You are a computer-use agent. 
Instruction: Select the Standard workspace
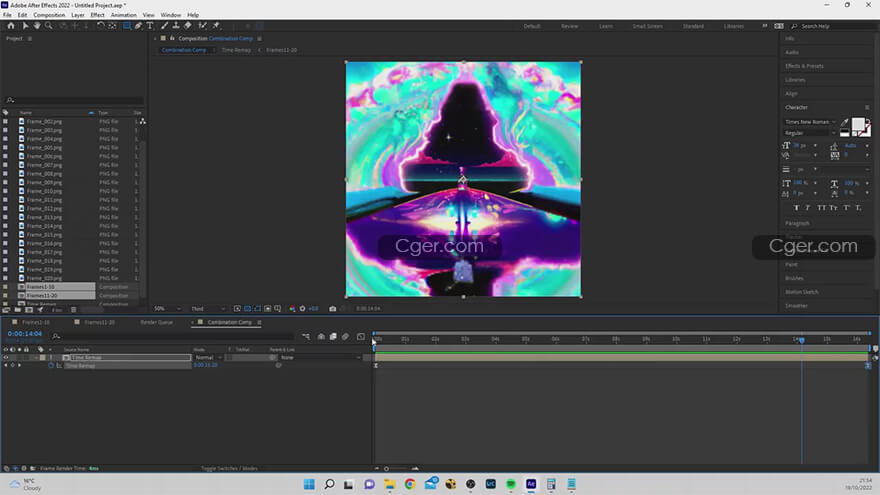click(x=693, y=26)
